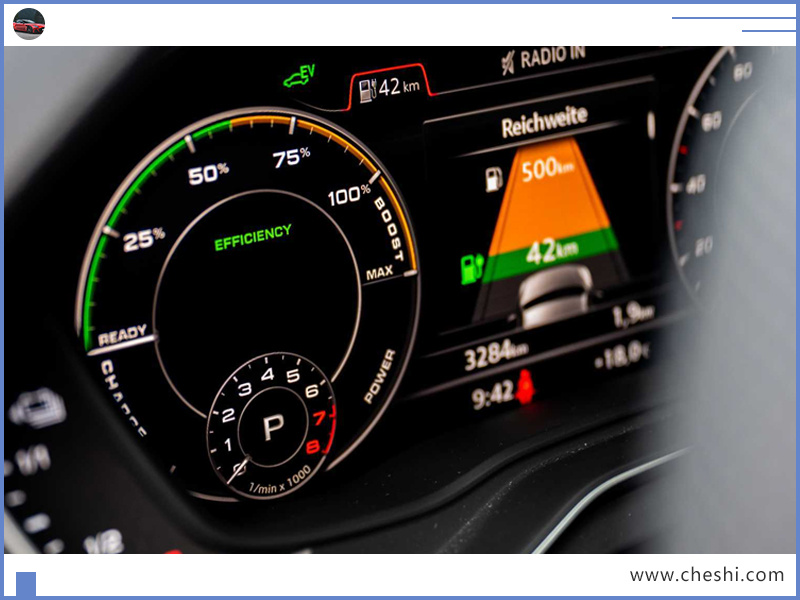The height and width of the screenshot is (600, 800).
Task: Click the red 7 on tachometer
Action: 319,418
